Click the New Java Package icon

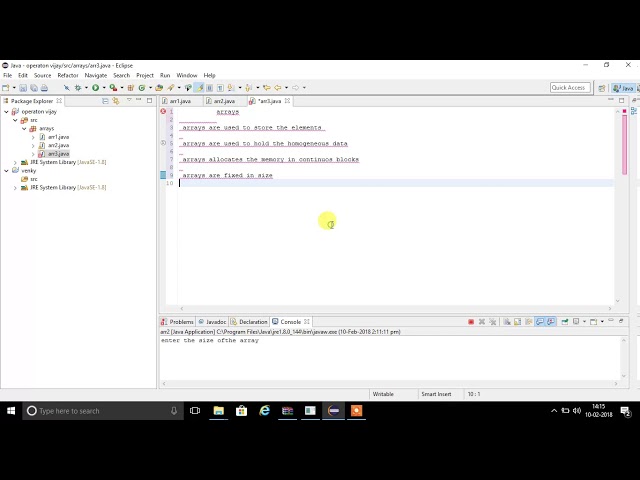[131, 88]
